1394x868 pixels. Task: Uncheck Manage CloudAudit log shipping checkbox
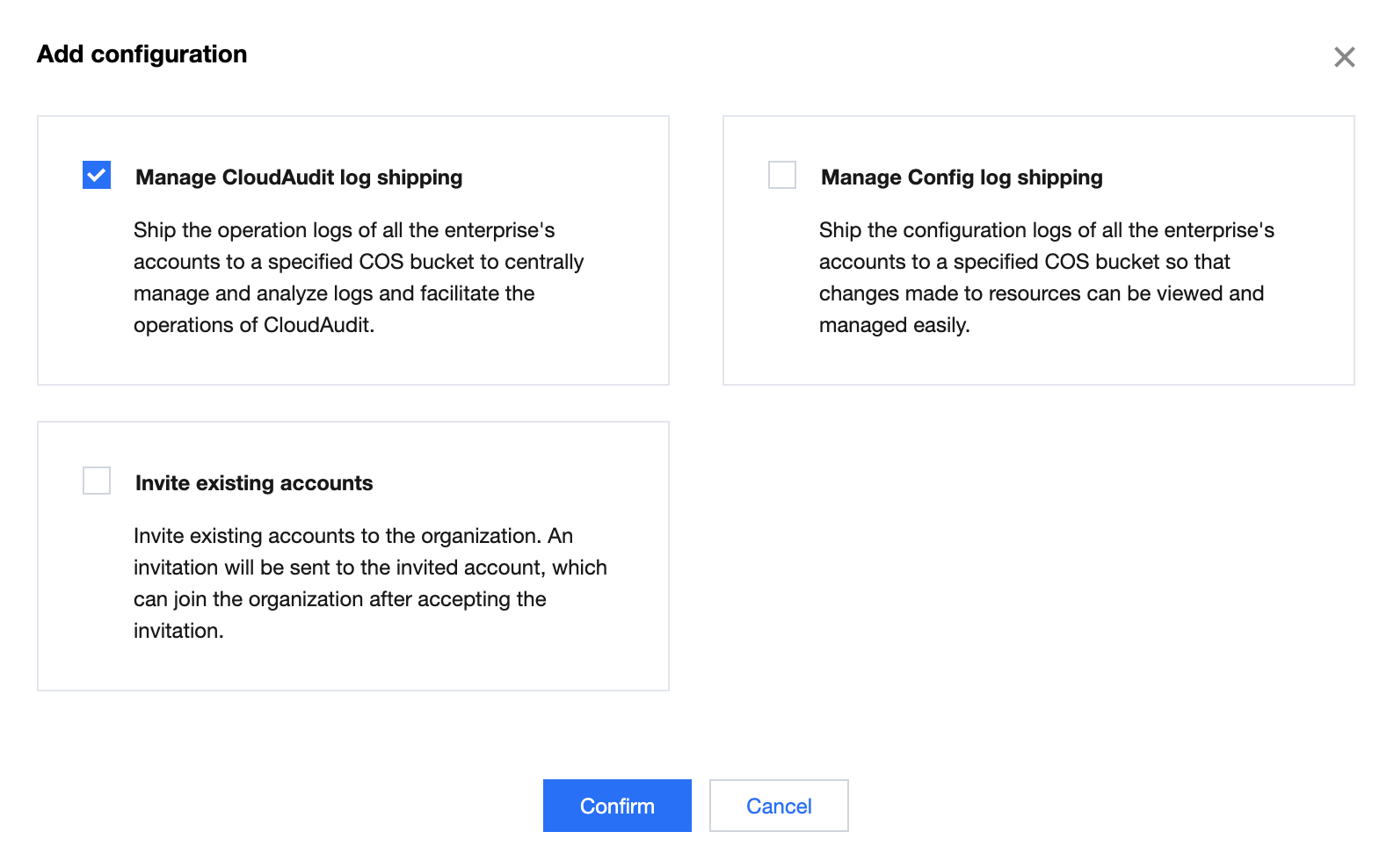pyautogui.click(x=97, y=175)
